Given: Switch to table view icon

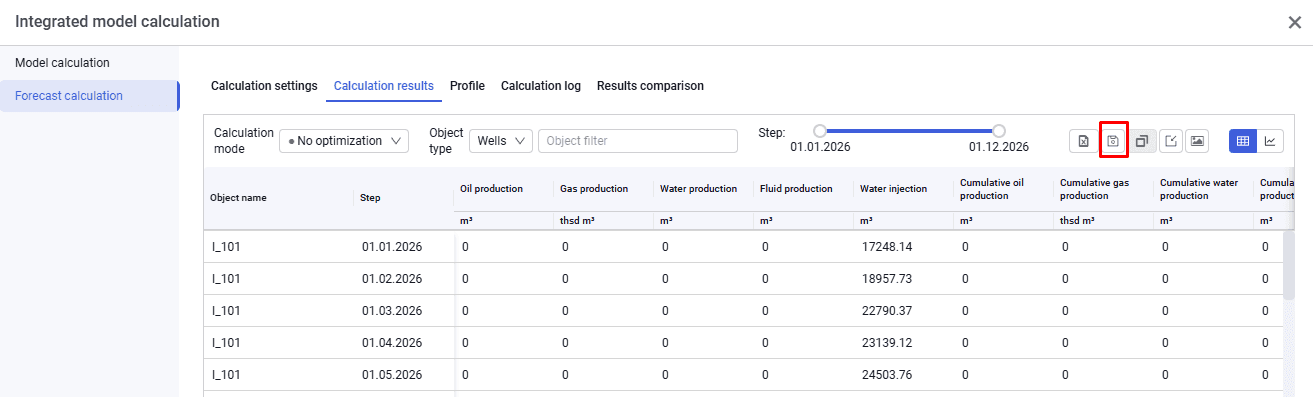Looking at the screenshot, I should coord(1243,141).
